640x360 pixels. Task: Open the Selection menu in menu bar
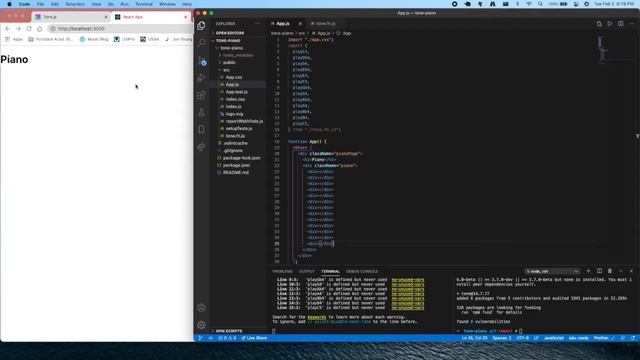tap(75, 4)
